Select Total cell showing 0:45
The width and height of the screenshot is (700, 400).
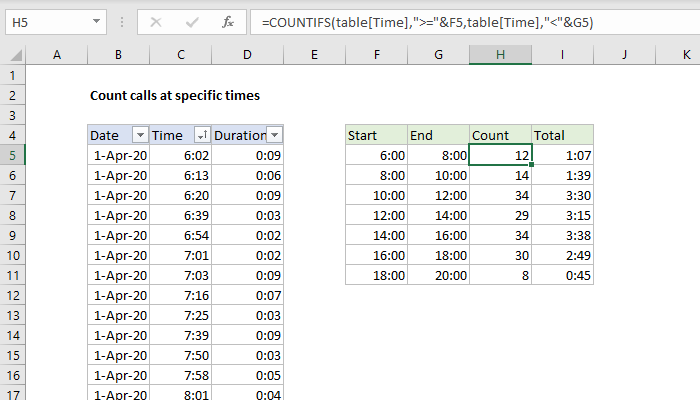pyautogui.click(x=562, y=275)
